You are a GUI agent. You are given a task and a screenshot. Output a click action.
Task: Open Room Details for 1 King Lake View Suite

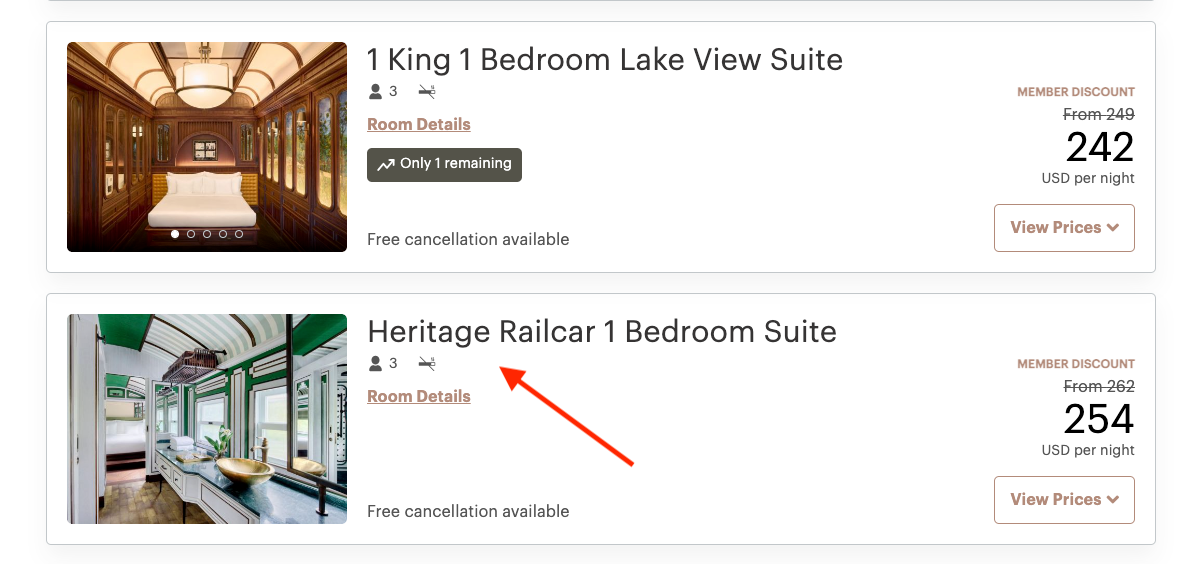(x=419, y=125)
